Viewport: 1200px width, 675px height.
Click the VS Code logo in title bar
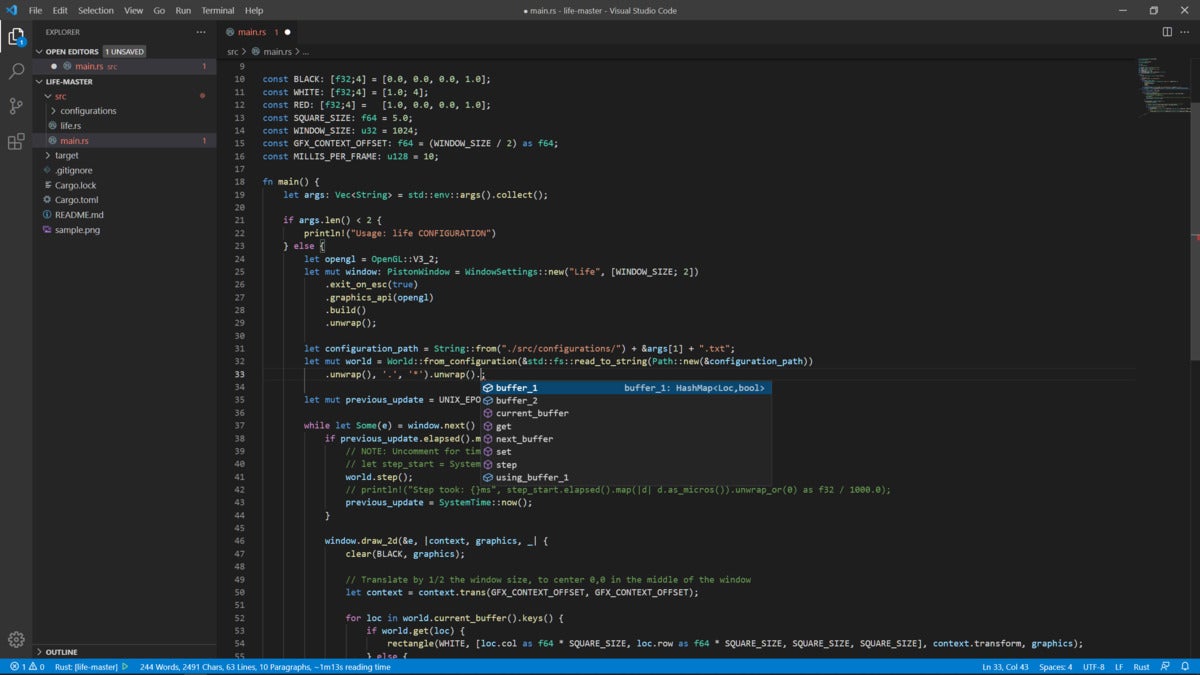coord(11,10)
